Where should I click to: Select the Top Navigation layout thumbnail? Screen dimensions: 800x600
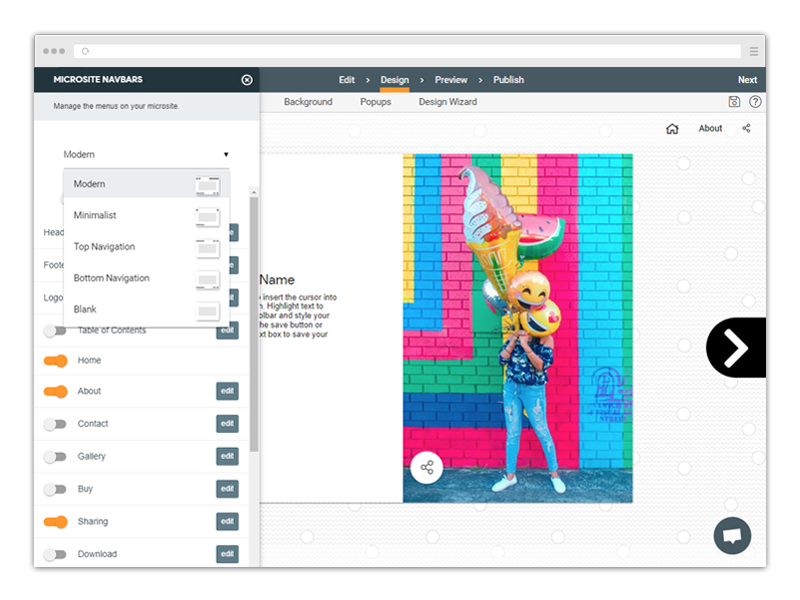(x=208, y=248)
